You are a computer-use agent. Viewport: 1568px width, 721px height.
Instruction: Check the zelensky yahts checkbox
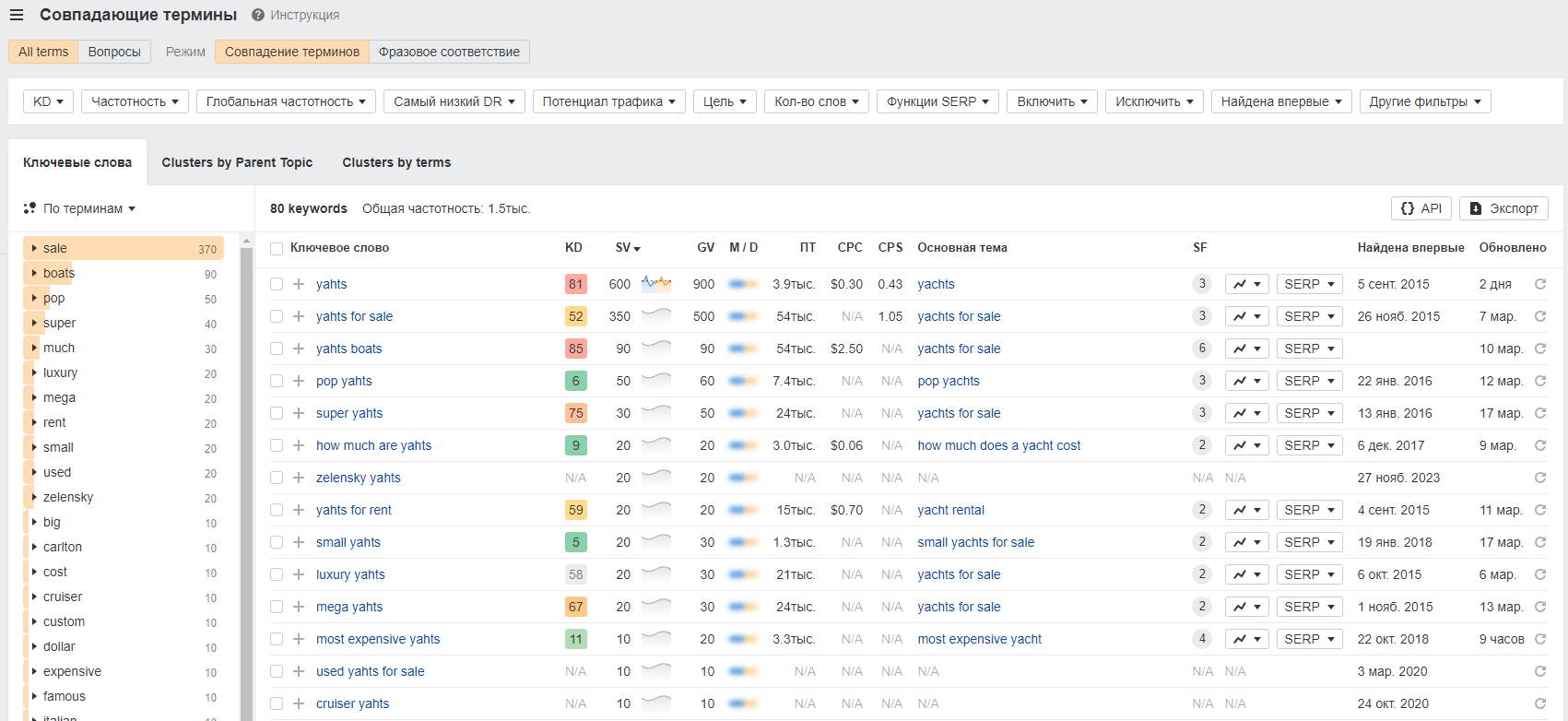pos(277,478)
